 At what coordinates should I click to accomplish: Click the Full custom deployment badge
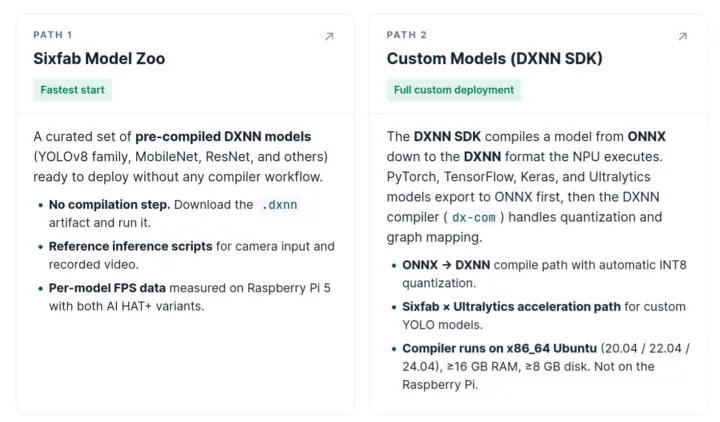pos(454,90)
